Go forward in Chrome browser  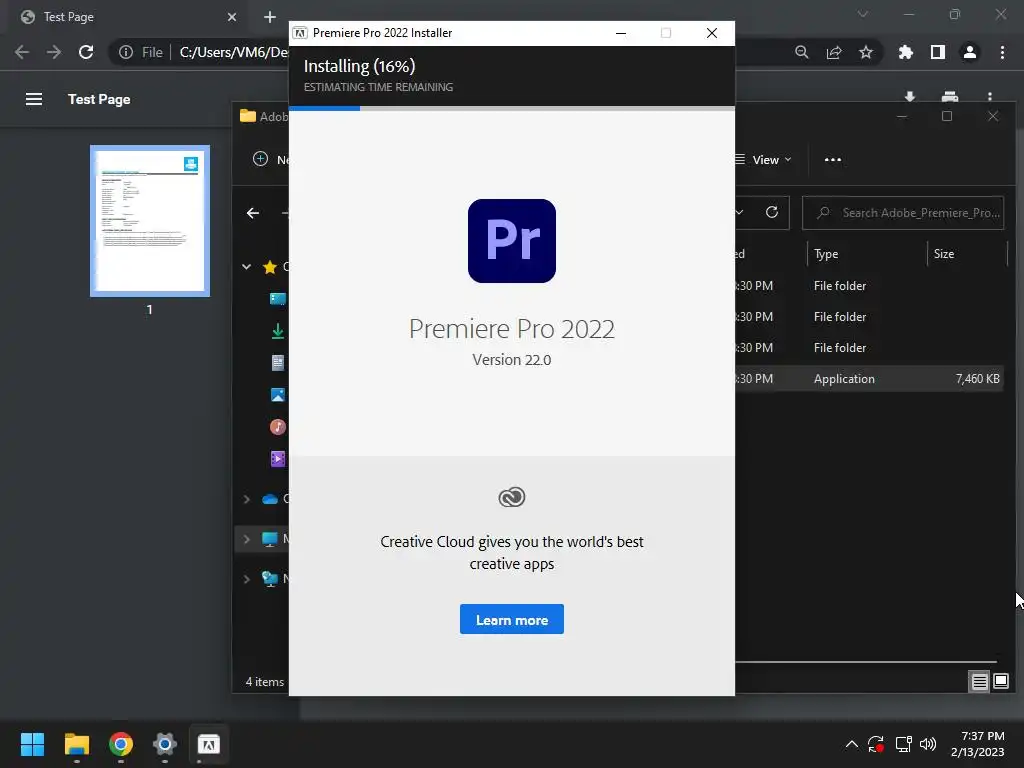54,52
